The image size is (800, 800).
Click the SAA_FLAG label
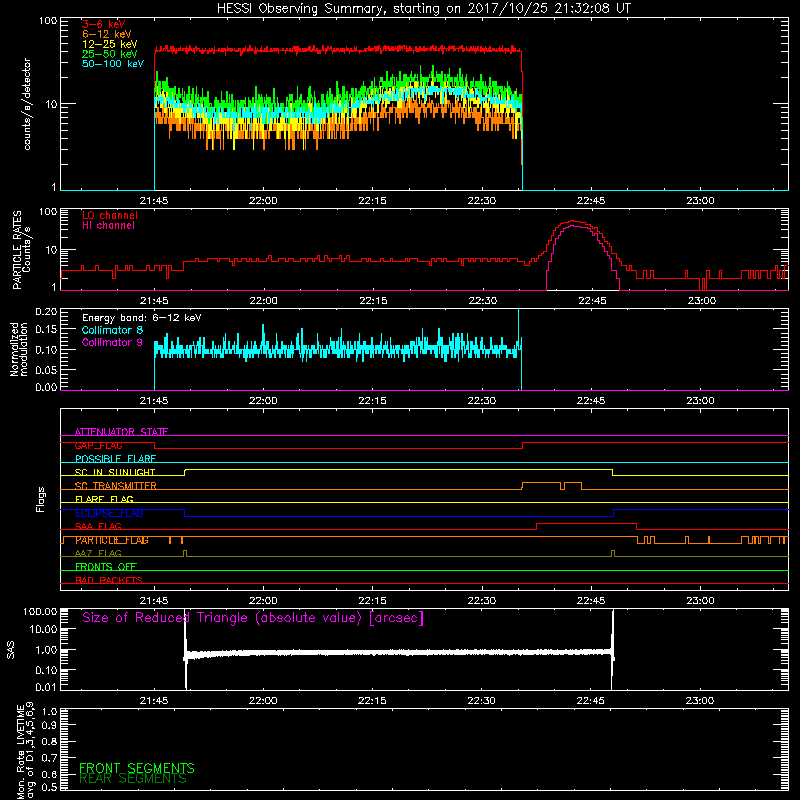tap(98, 526)
